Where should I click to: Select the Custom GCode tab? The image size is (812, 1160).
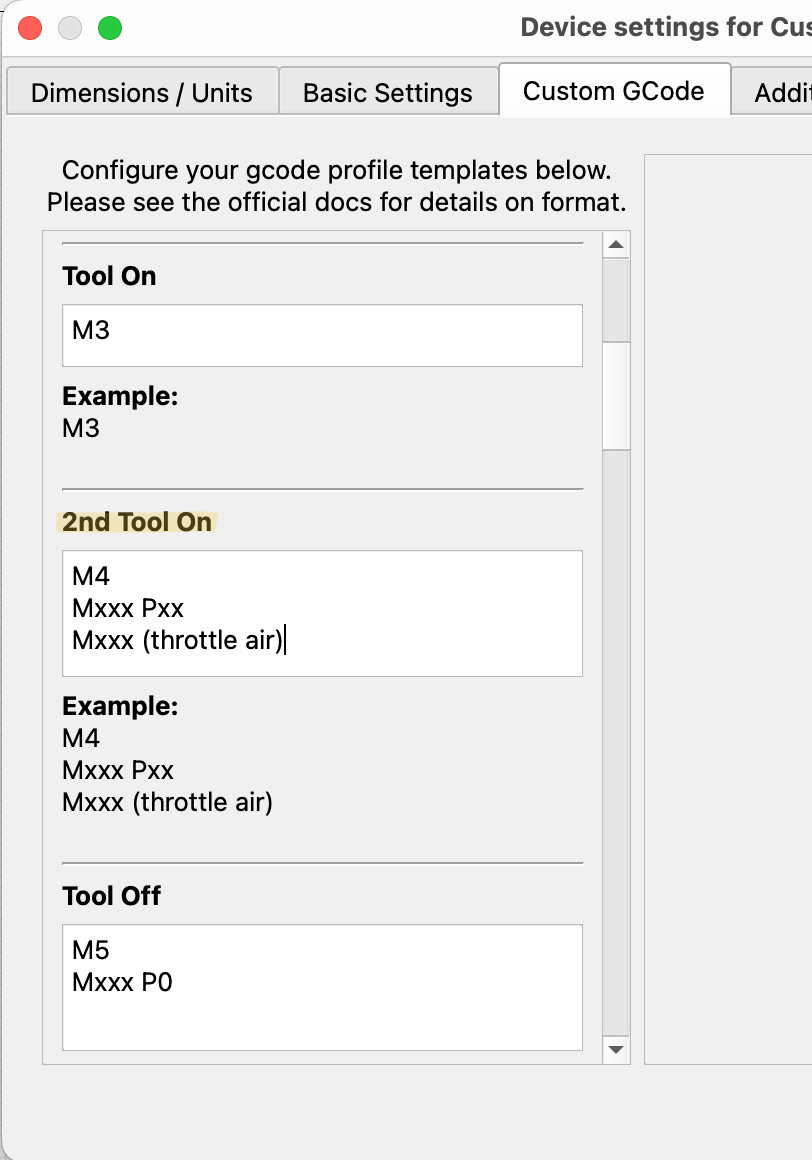pos(613,91)
